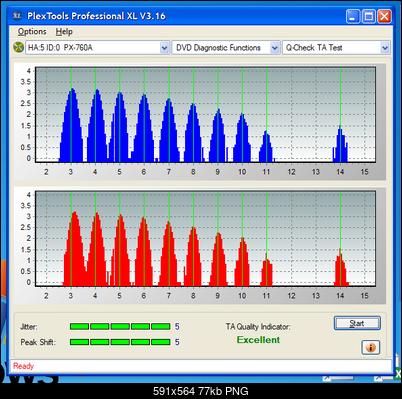Viewport: 402px width, 399px height.
Task: Click the blue peak at 14 in top graph
Action: pos(340,144)
